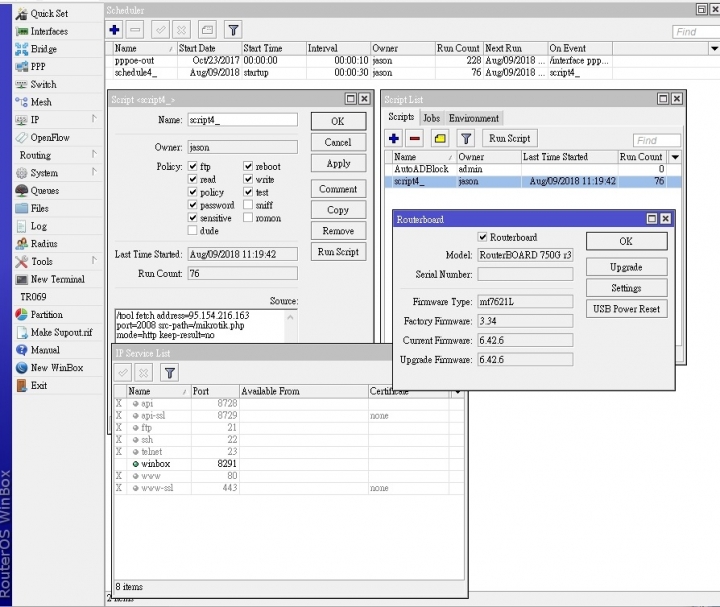Screen dimensions: 720x607
Task: Open Radius in sidebar
Action: click(x=44, y=244)
